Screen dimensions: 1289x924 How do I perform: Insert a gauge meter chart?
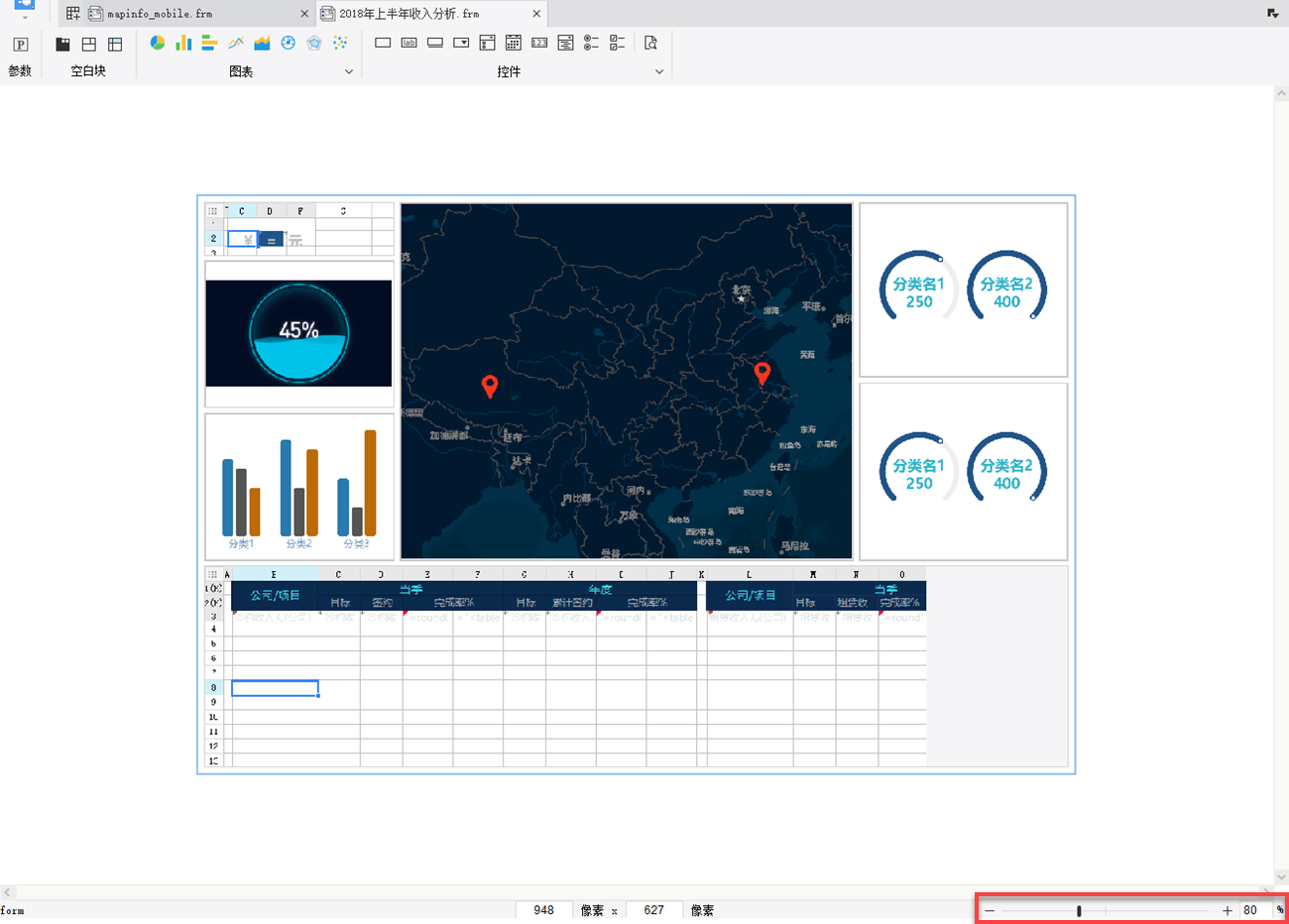pos(288,43)
